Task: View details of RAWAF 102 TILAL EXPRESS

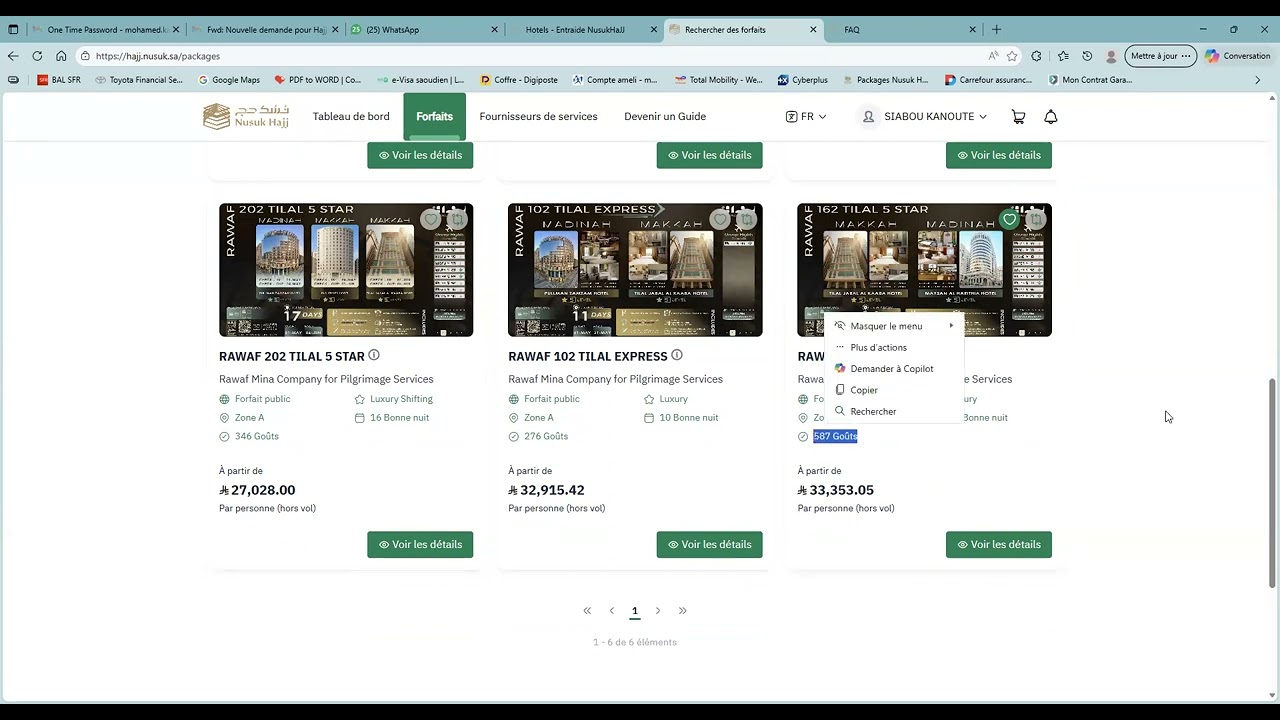Action: 709,545
